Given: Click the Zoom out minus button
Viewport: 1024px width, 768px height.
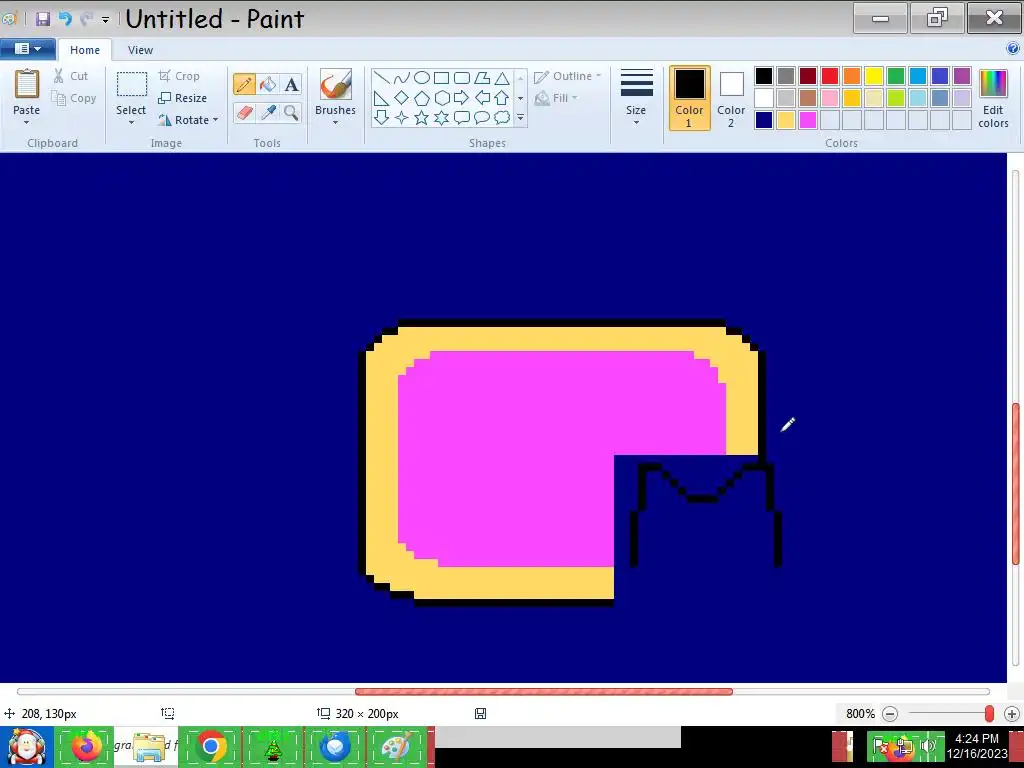Looking at the screenshot, I should (890, 714).
